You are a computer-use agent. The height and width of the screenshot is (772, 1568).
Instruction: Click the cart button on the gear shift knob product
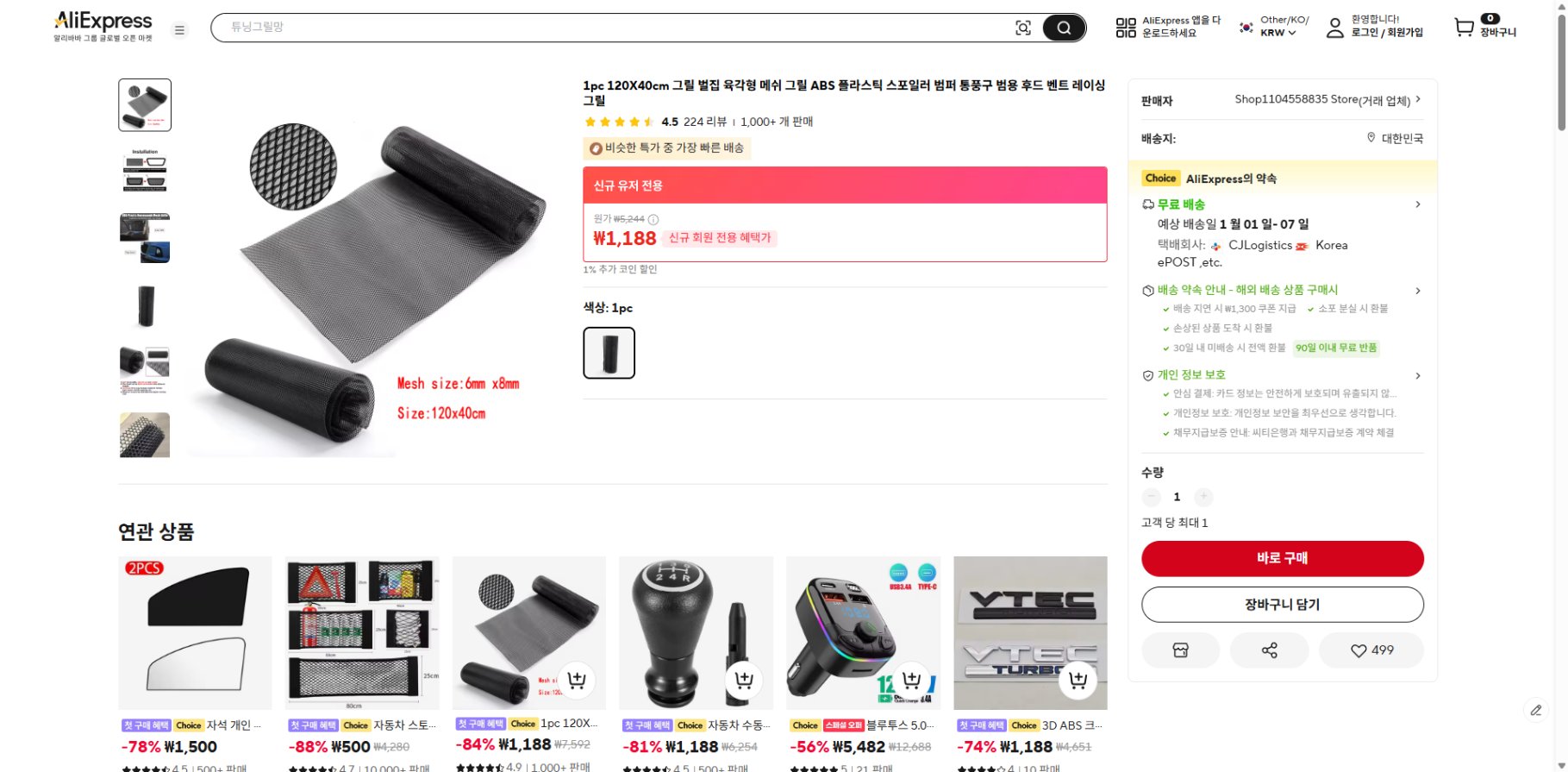[x=743, y=680]
